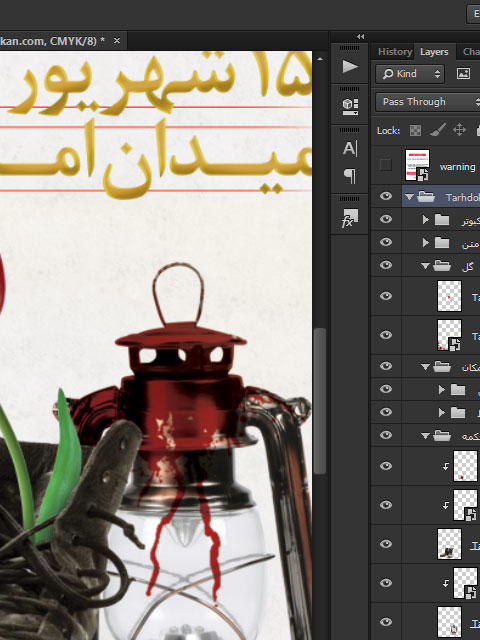Click the canvas vertical scrollbar thumb
This screenshot has height=640, width=480.
click(x=320, y=400)
